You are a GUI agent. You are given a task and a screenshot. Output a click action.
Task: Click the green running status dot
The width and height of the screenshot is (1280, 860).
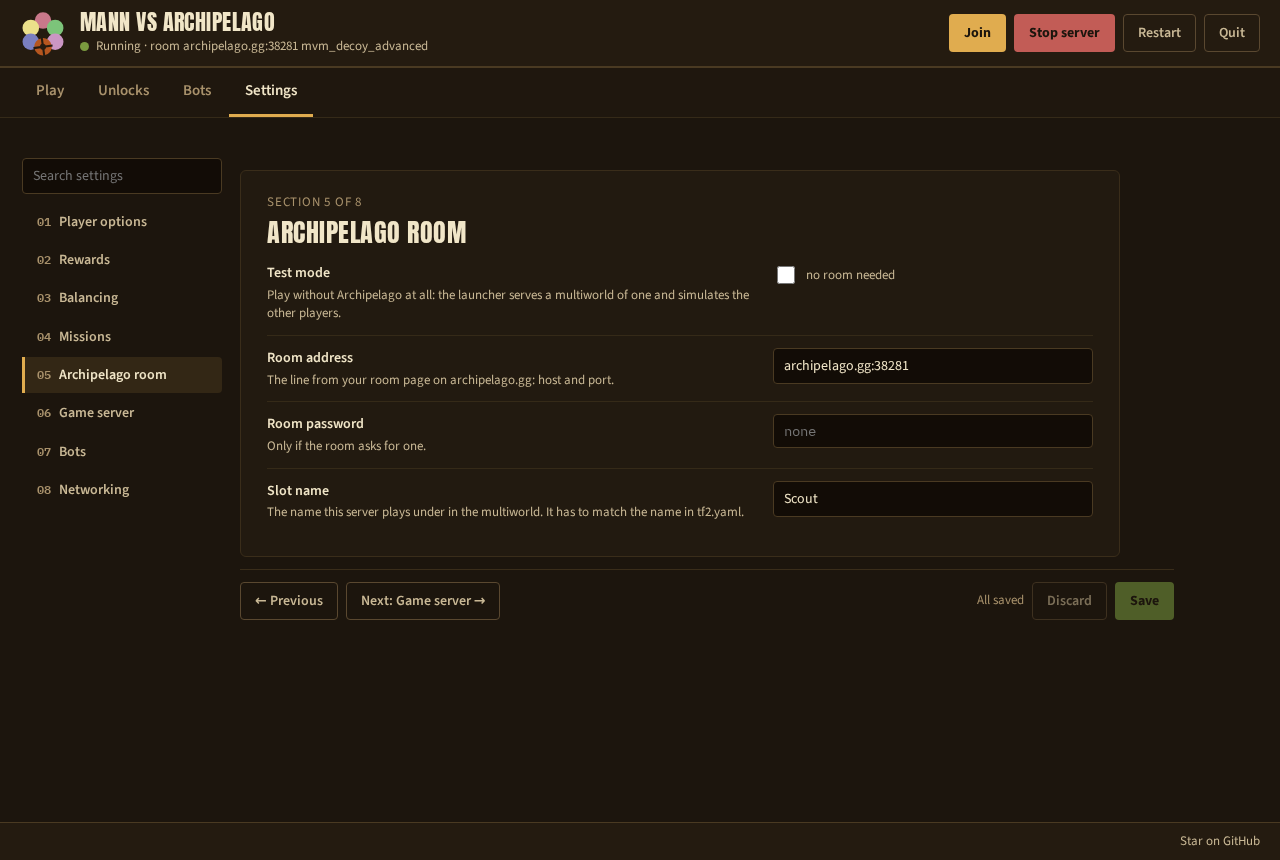[x=85, y=46]
